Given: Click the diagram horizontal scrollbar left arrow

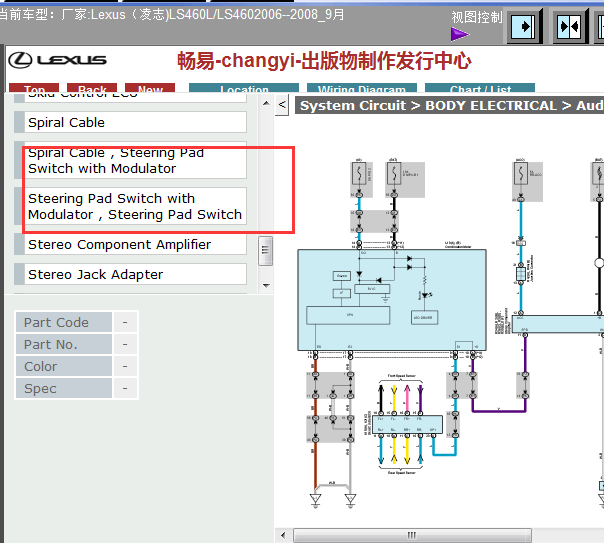Looking at the screenshot, I should (284, 535).
